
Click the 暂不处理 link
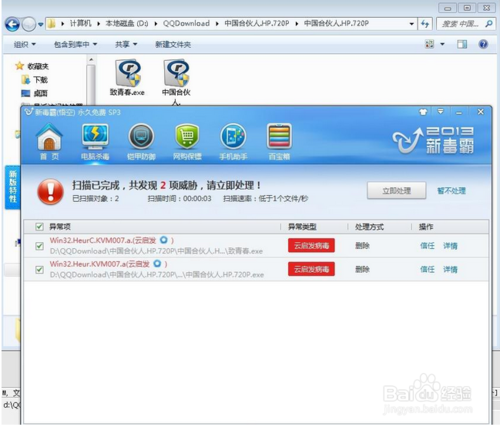pyautogui.click(x=451, y=191)
